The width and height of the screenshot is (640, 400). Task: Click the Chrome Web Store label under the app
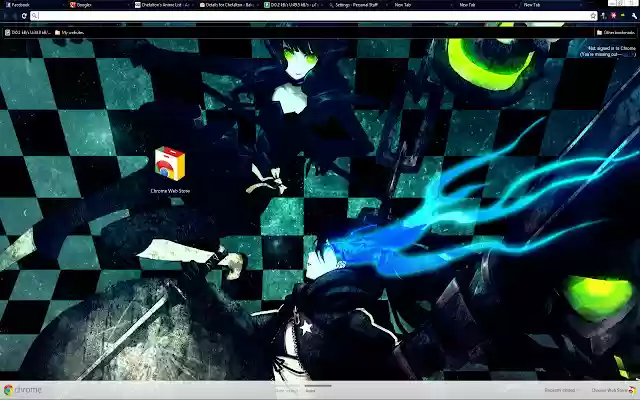coord(170,191)
